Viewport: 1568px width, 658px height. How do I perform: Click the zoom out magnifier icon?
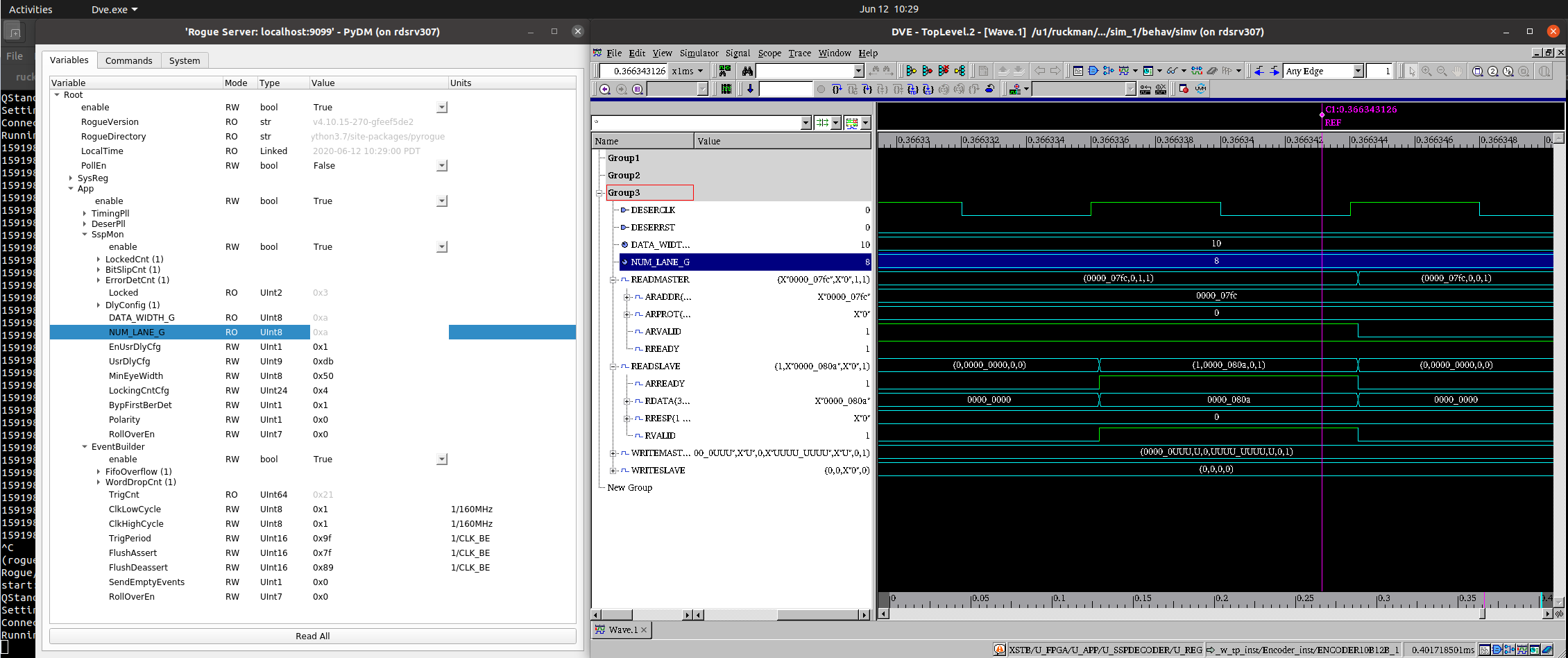point(1442,71)
